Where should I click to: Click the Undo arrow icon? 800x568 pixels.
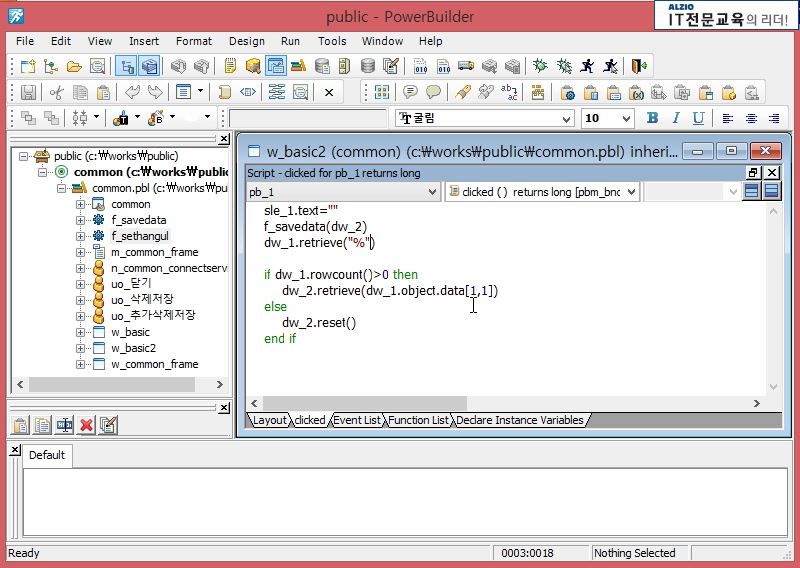(132, 92)
